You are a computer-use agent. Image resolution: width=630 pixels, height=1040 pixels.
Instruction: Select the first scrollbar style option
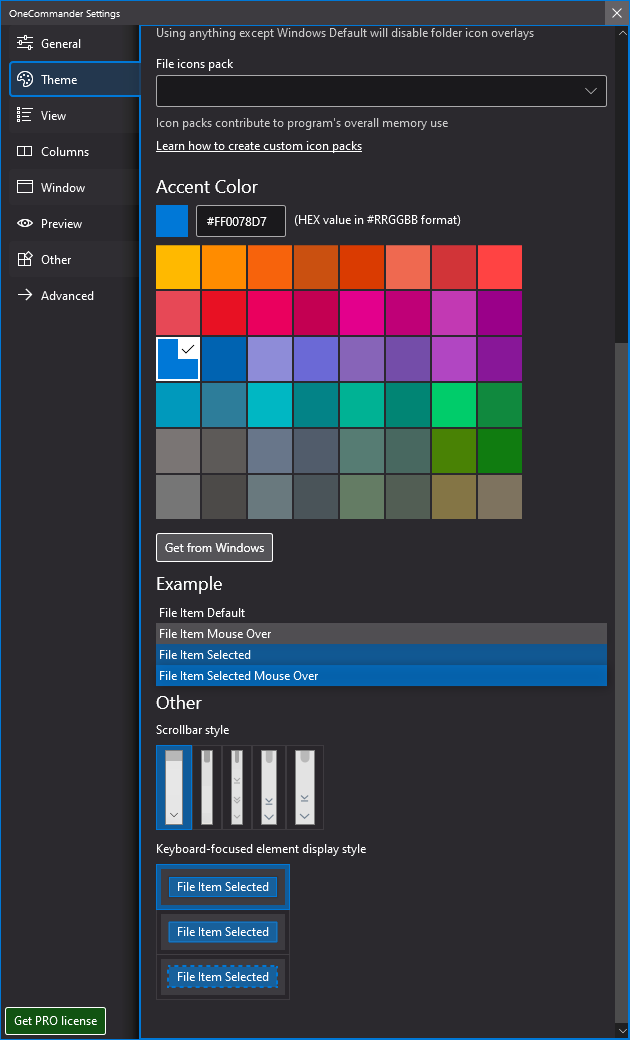tap(174, 787)
